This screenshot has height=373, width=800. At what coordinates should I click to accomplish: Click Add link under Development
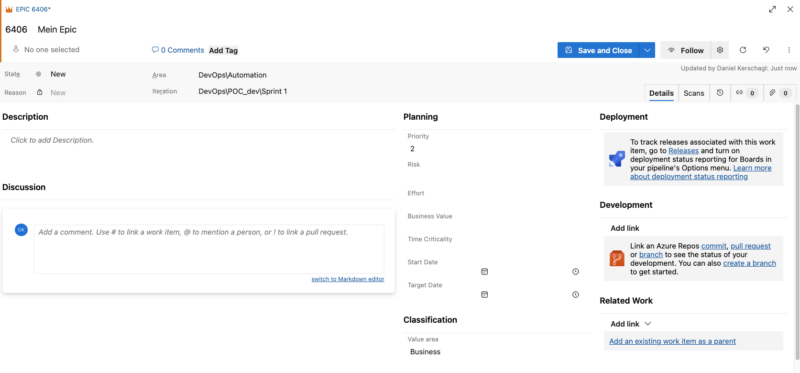click(x=625, y=229)
